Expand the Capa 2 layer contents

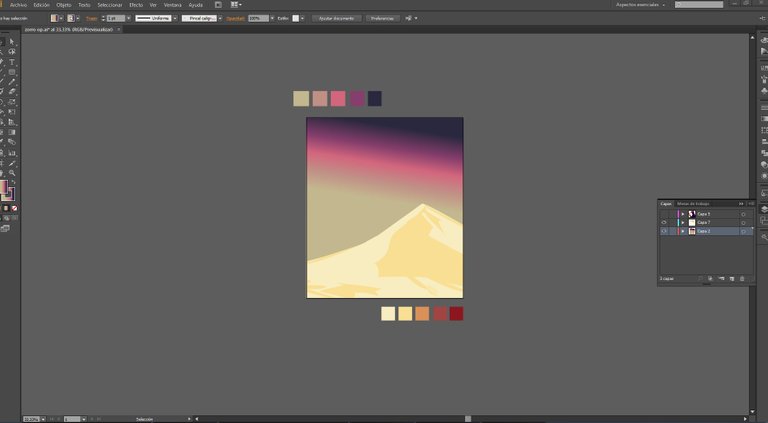[683, 231]
